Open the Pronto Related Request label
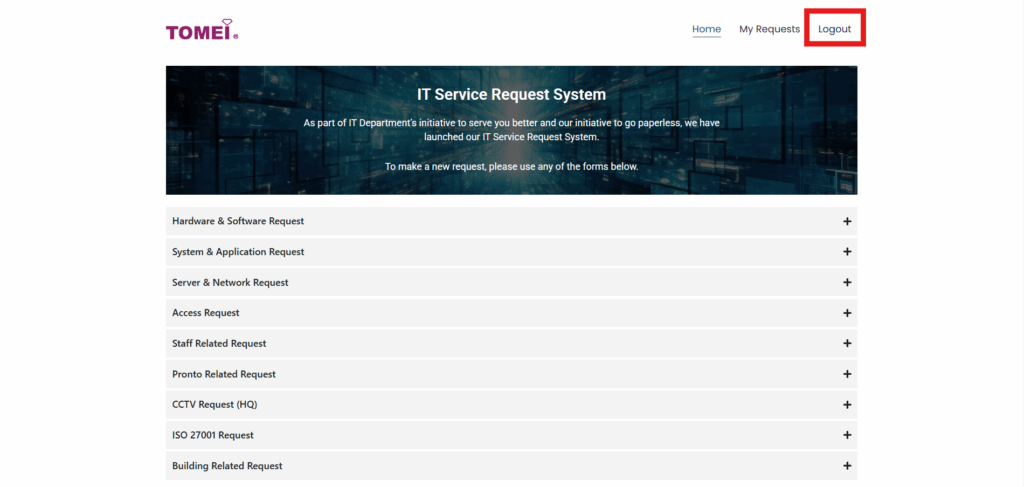Screen dimensions: 1024x487 pos(224,374)
